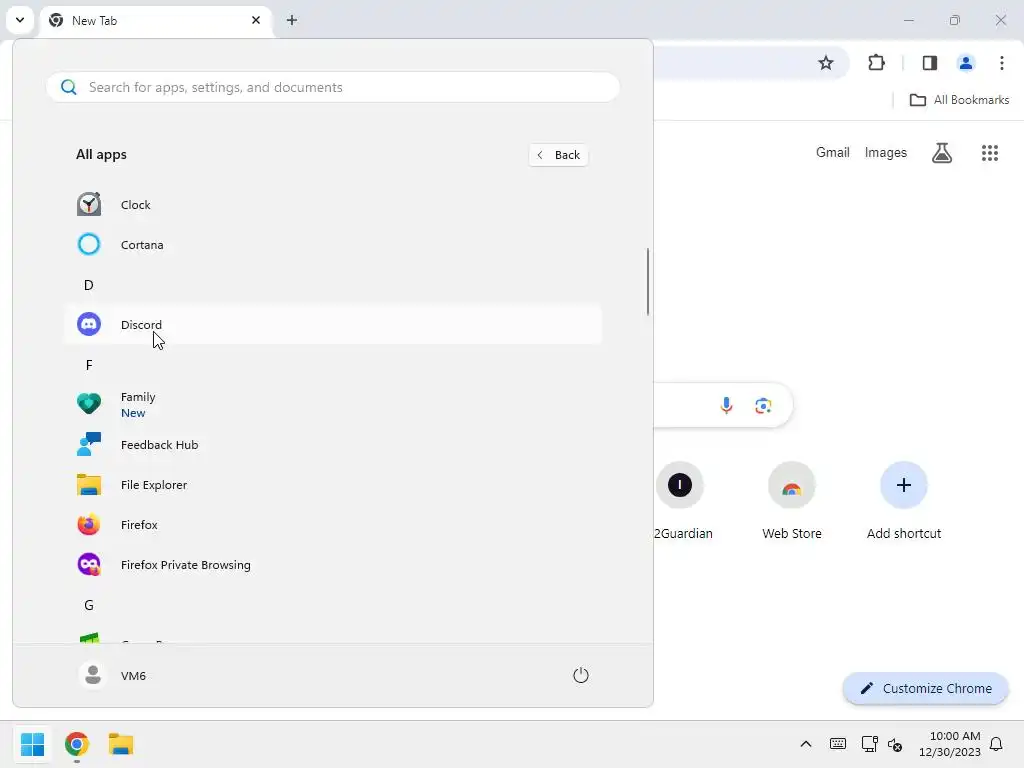Bookmark this tab with the star icon
This screenshot has width=1024, height=768.
pyautogui.click(x=825, y=63)
